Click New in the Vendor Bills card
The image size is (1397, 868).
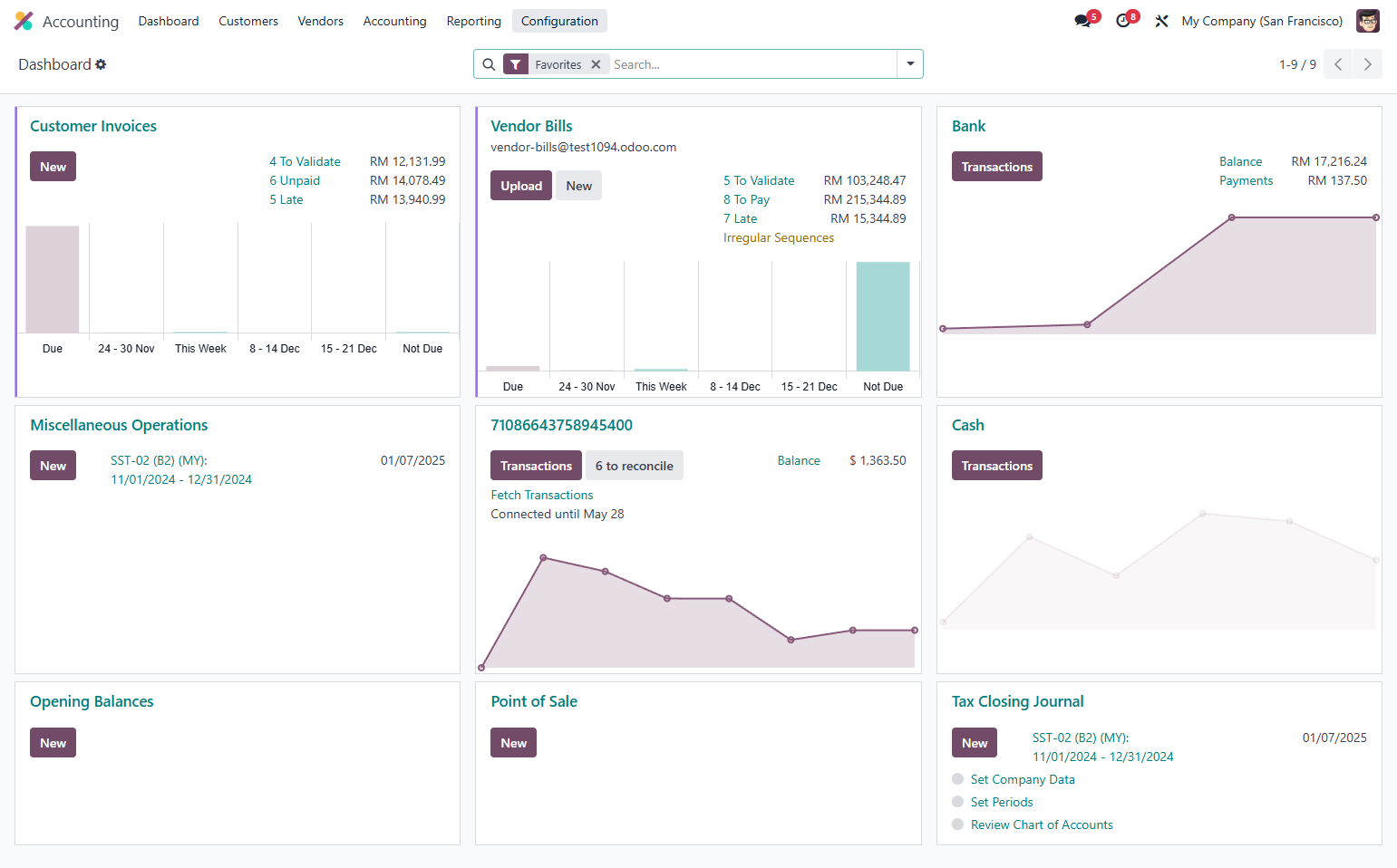tap(578, 186)
